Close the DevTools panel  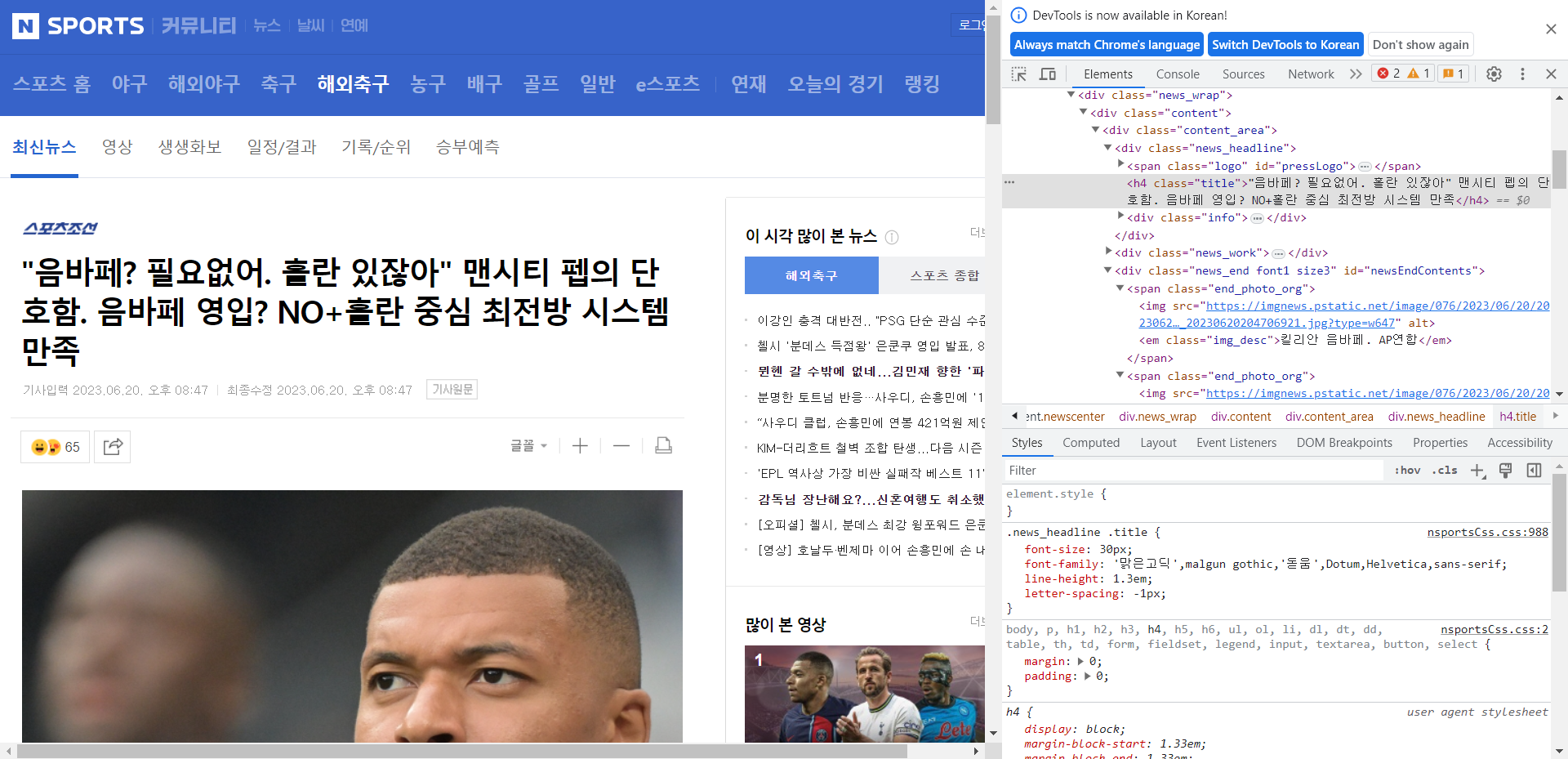click(x=1551, y=74)
